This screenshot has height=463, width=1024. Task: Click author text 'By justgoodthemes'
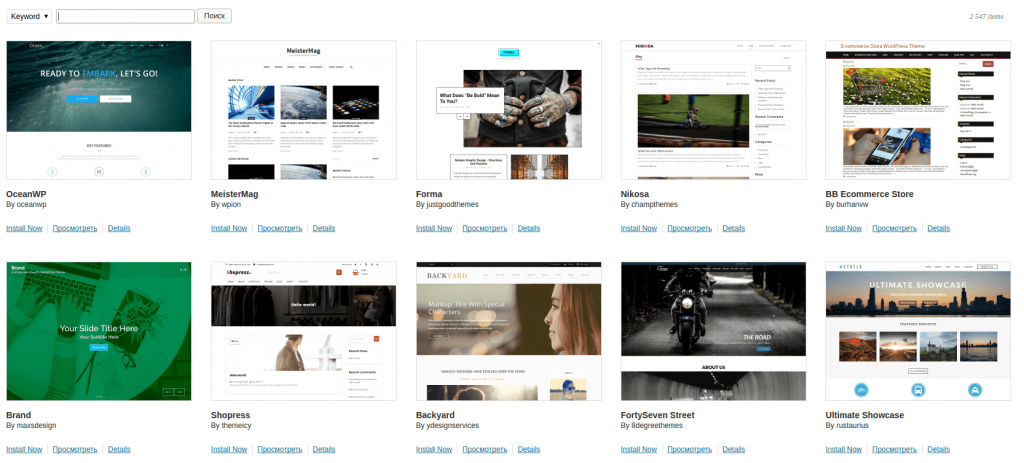click(447, 204)
